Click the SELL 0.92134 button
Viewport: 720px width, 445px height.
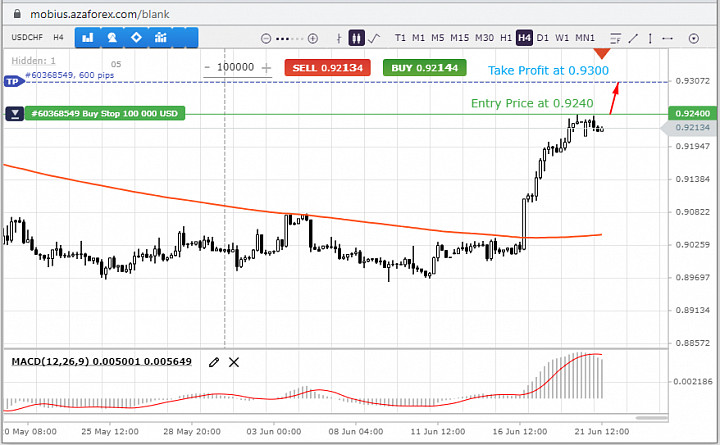[327, 68]
